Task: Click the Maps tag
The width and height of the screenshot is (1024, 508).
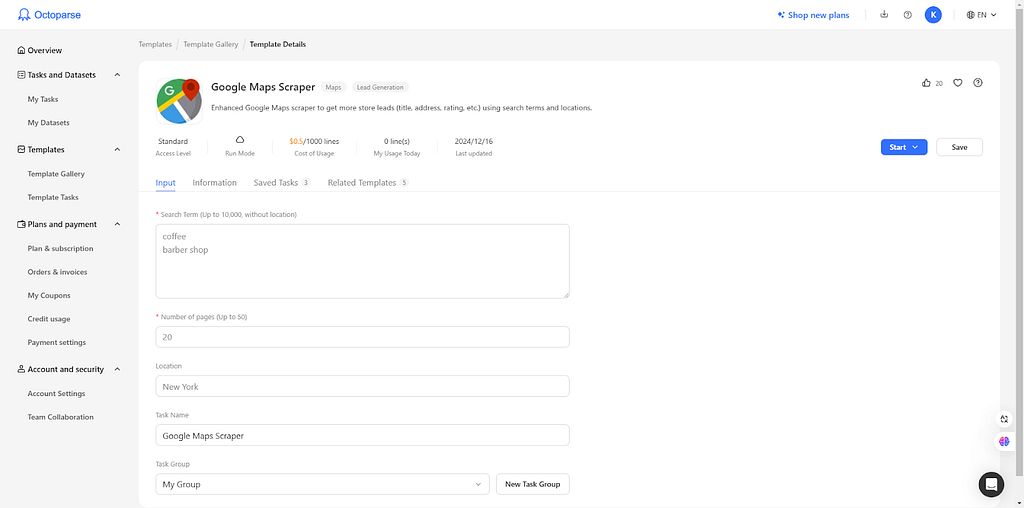Action: click(334, 87)
